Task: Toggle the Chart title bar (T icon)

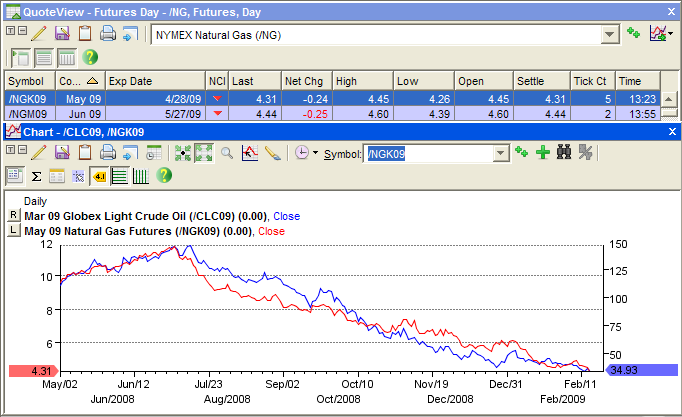Action: [x=10, y=149]
